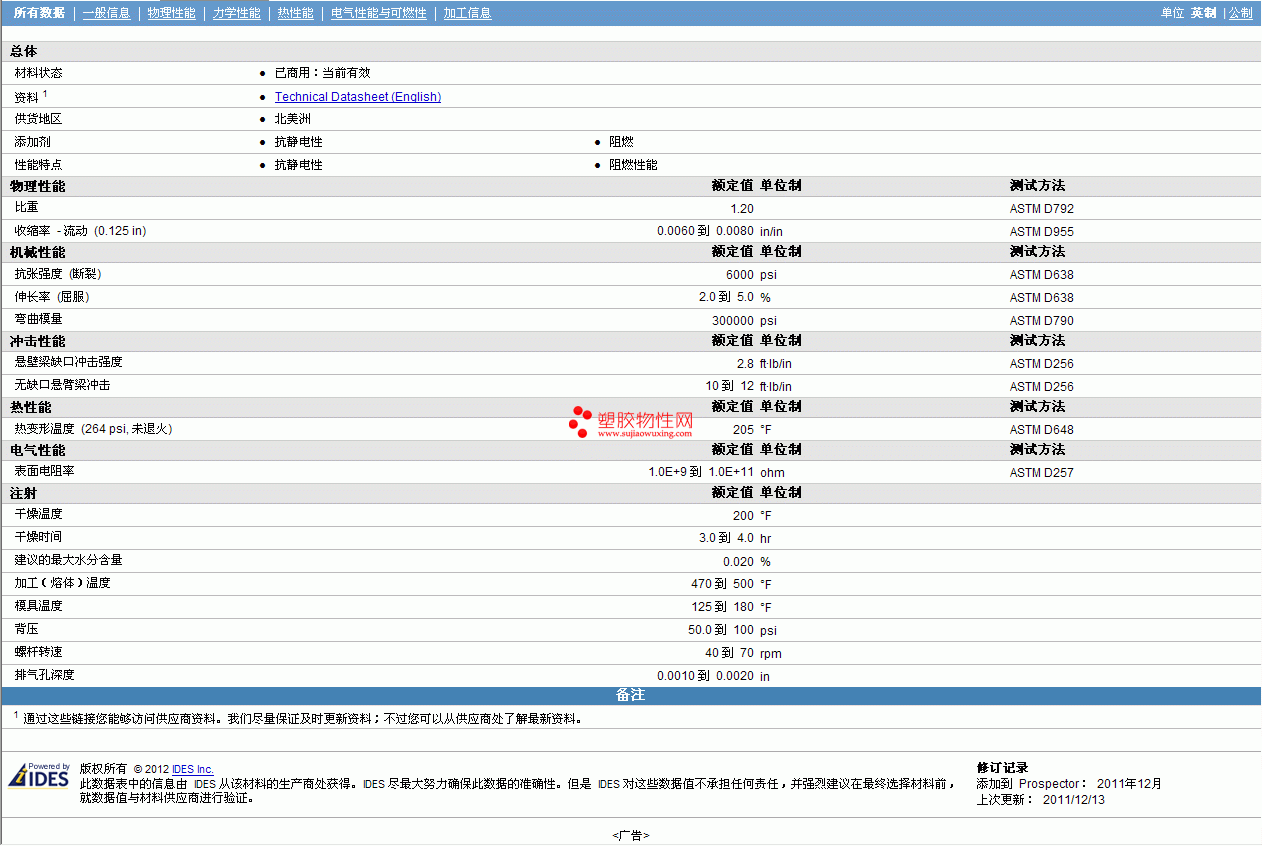The width and height of the screenshot is (1262, 846).
Task: Go to the 热性能 tab
Action: [295, 13]
